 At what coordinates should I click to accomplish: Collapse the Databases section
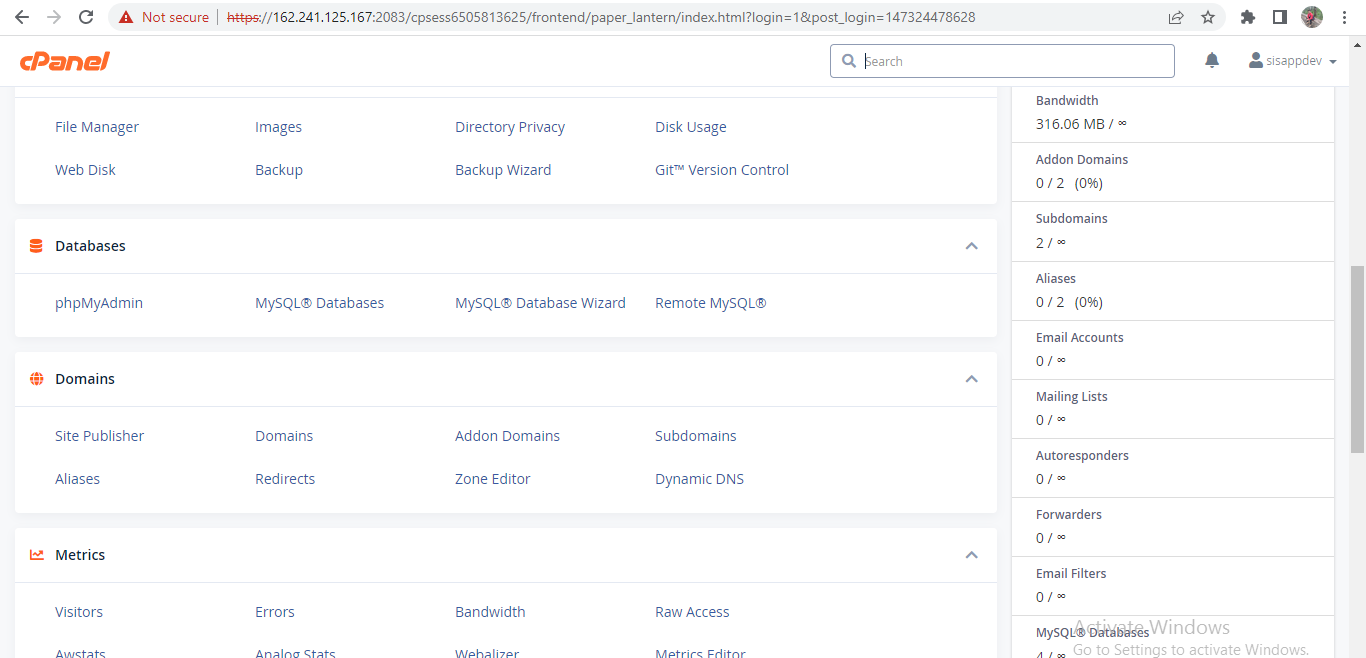pyautogui.click(x=971, y=246)
